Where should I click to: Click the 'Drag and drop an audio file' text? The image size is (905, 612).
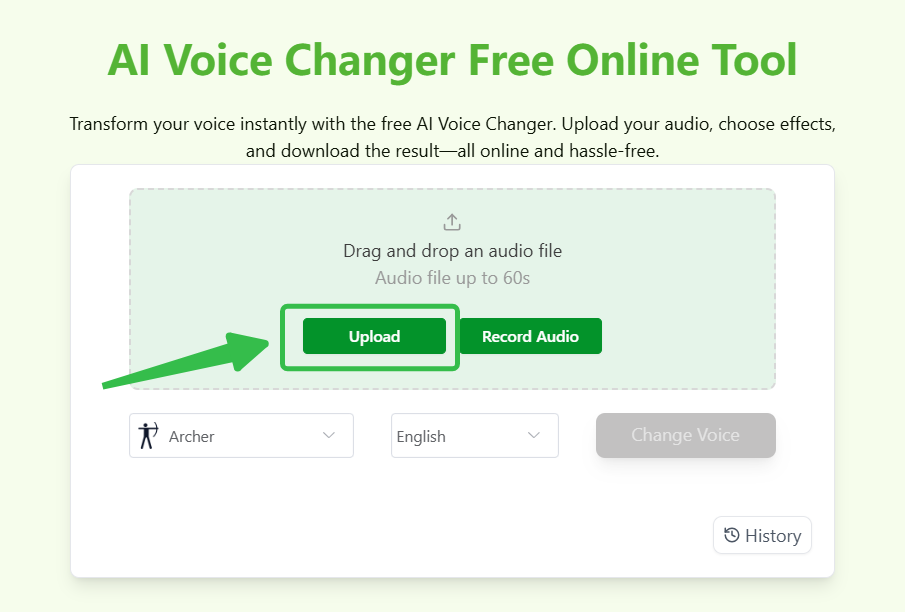[451, 251]
